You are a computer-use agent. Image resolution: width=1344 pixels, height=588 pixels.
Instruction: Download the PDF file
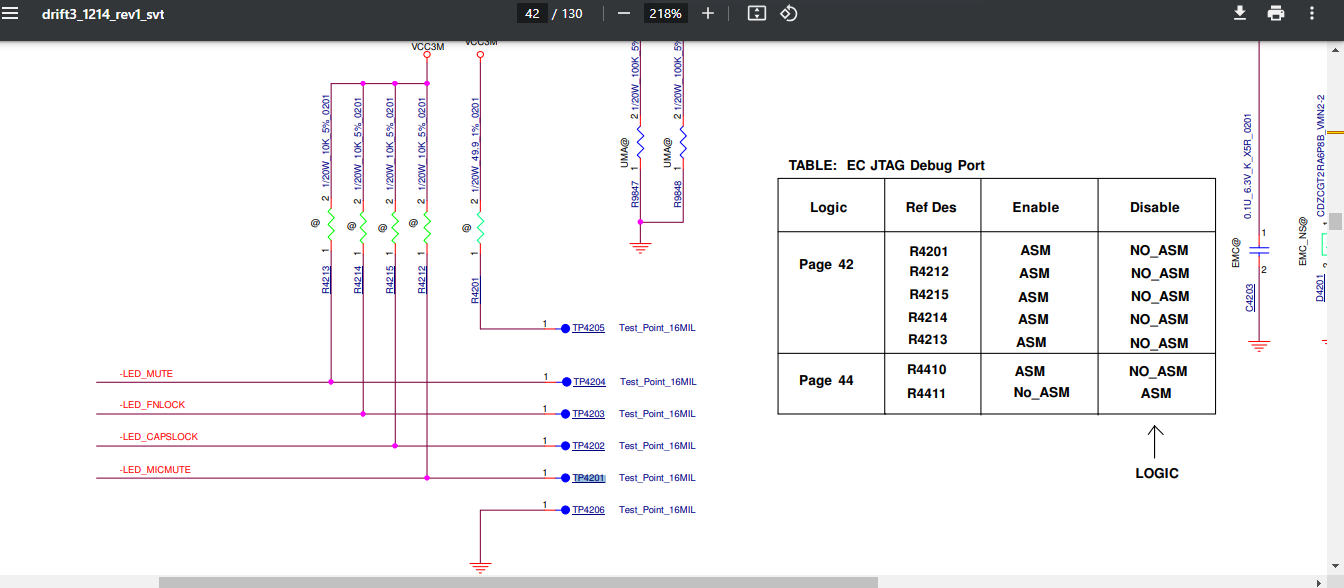pos(1240,14)
